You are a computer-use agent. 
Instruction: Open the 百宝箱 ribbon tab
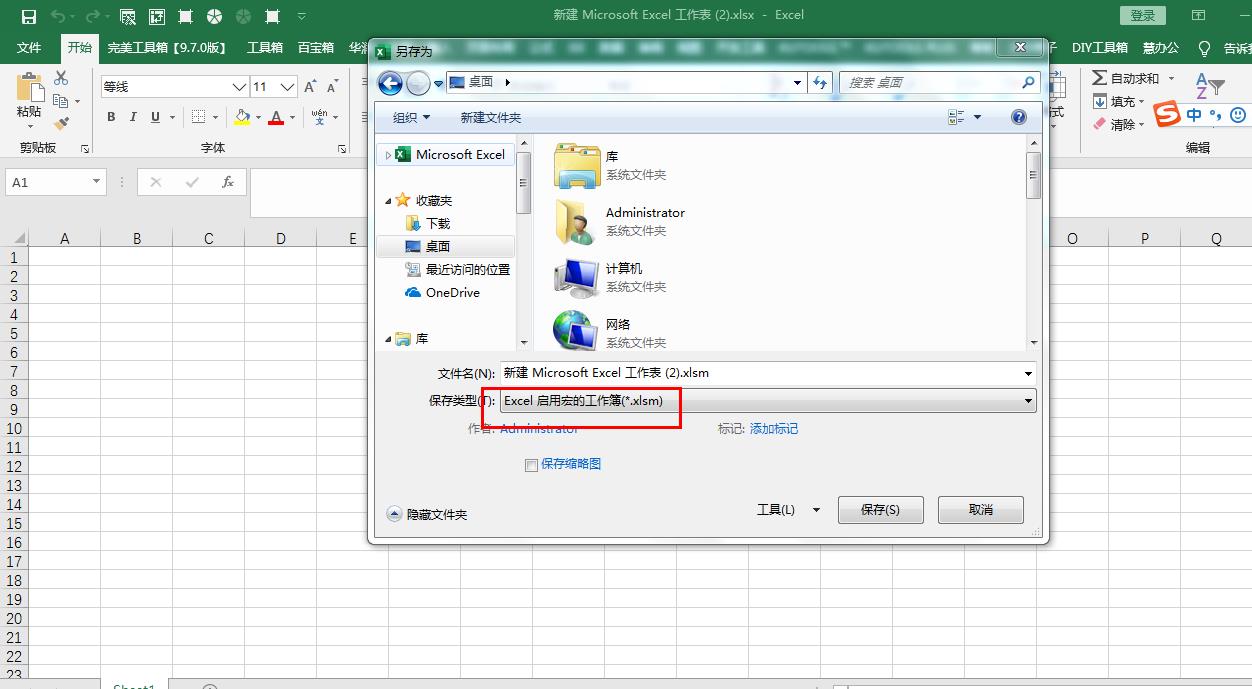(x=316, y=47)
